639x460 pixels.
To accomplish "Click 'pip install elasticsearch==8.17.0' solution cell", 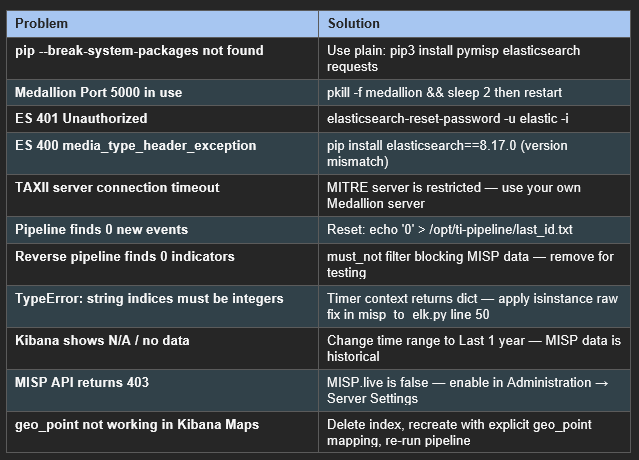I will (x=474, y=154).
